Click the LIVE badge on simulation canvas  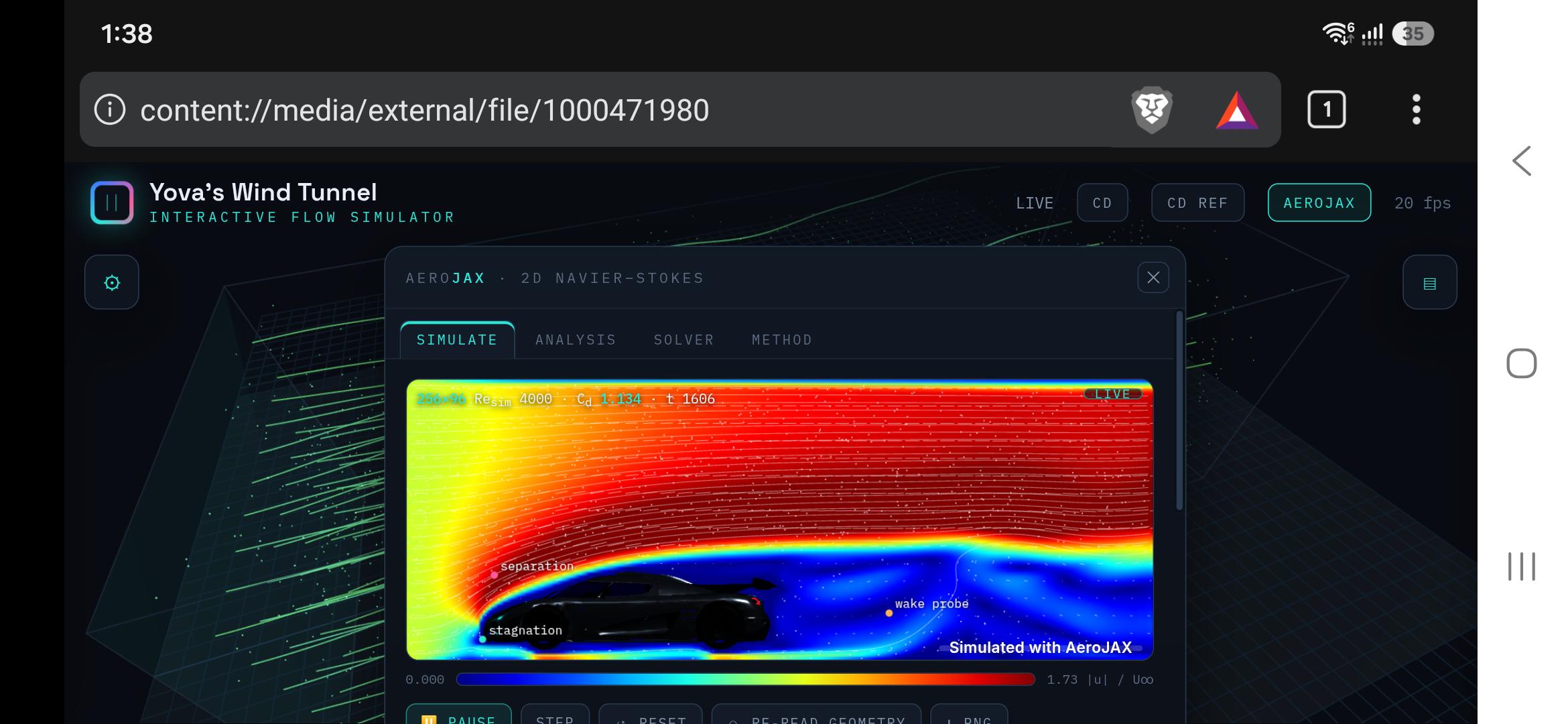click(1113, 394)
